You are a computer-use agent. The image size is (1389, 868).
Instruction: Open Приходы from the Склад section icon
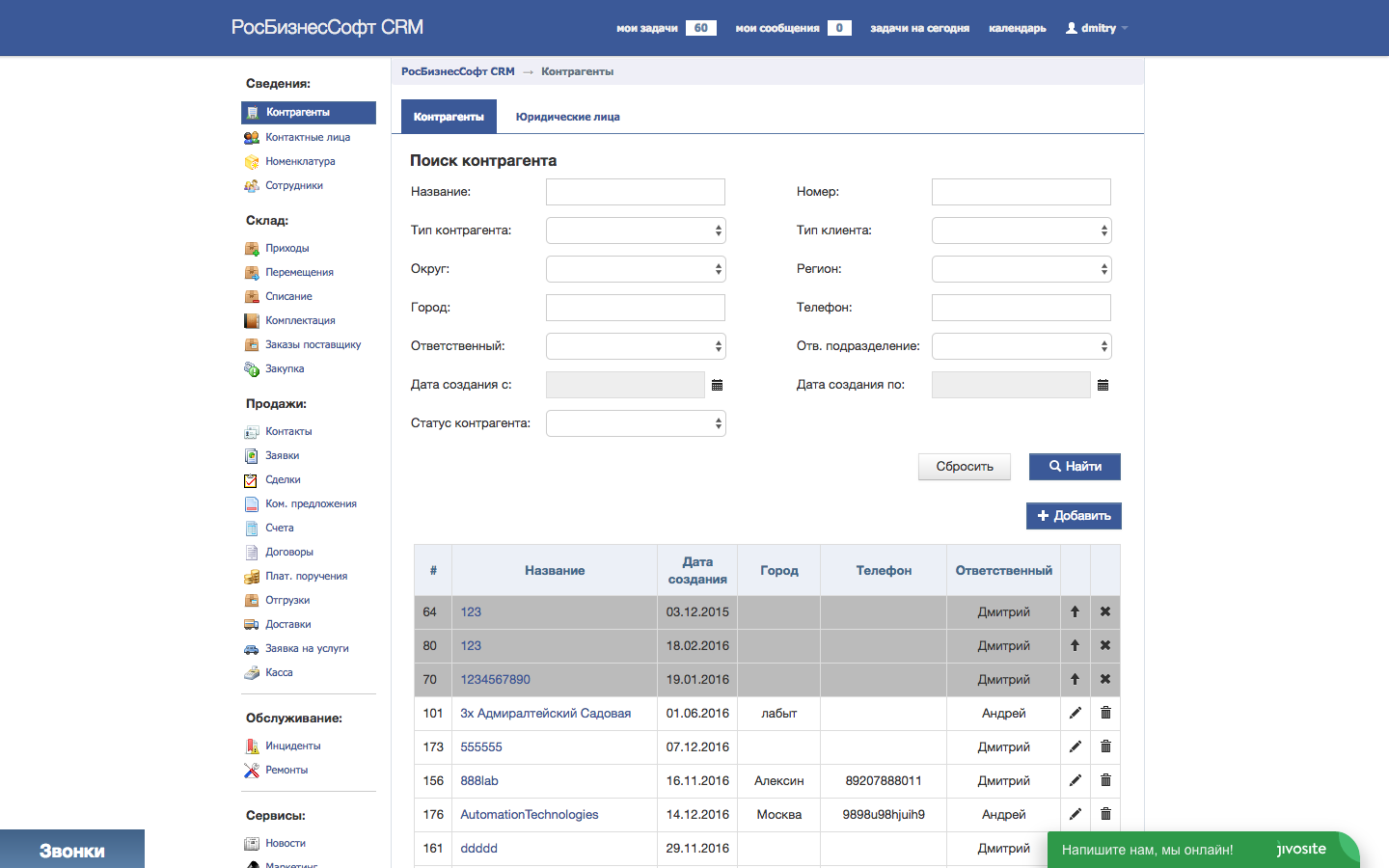pos(252,248)
